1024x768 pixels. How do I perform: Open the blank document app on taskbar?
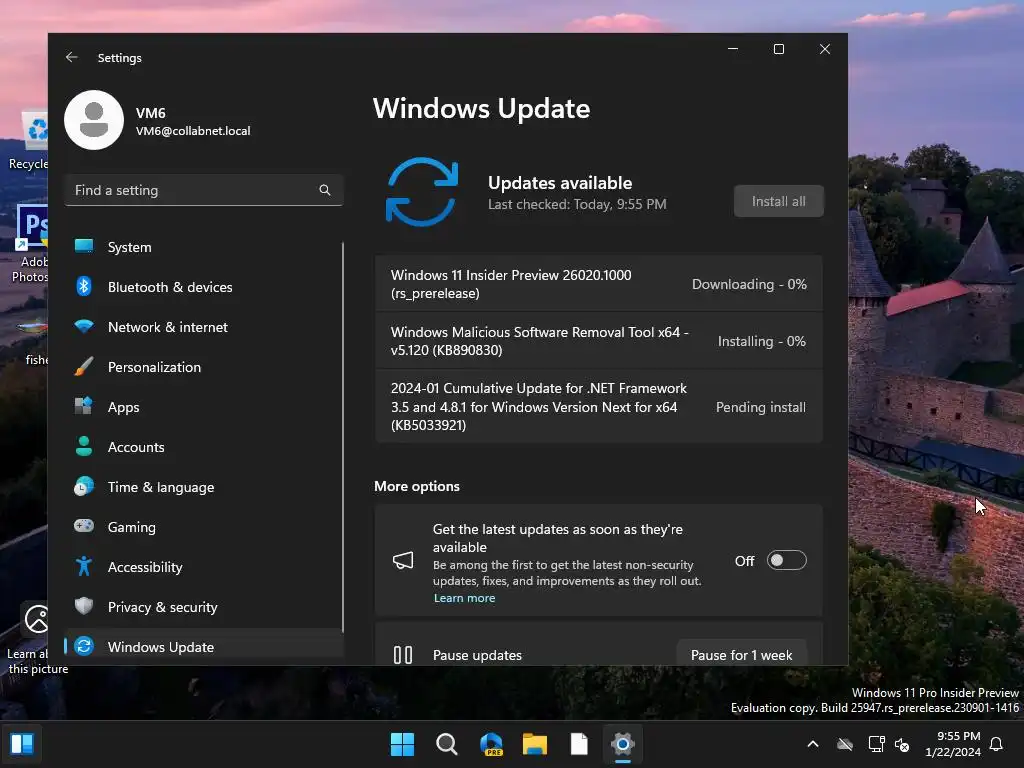579,744
